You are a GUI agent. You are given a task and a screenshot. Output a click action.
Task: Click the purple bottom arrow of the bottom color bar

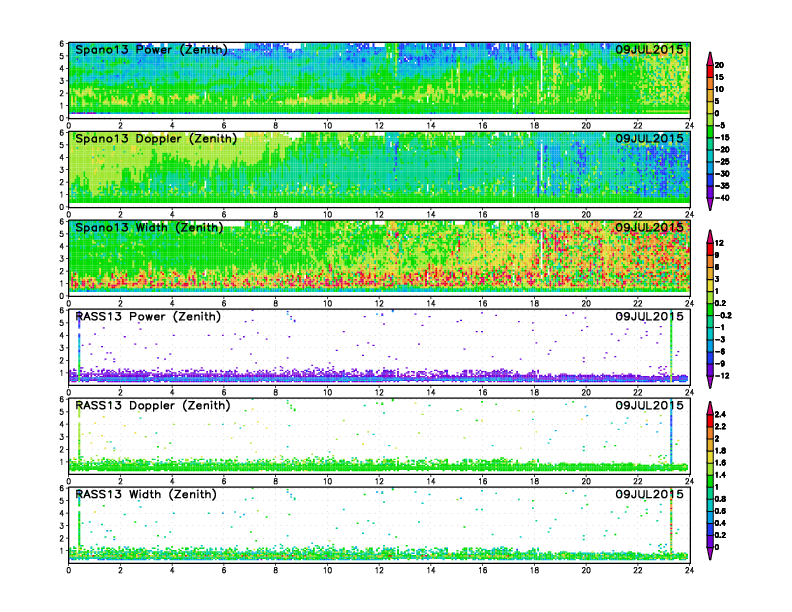coord(710,553)
